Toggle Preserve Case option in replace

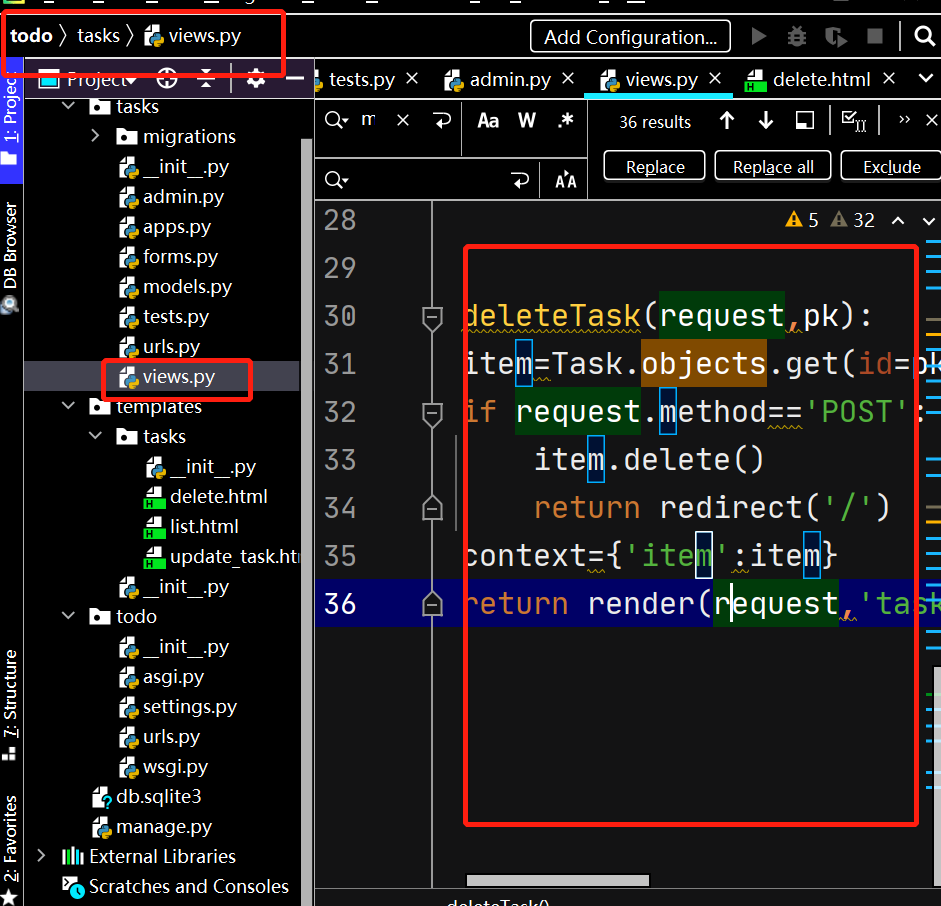[565, 180]
